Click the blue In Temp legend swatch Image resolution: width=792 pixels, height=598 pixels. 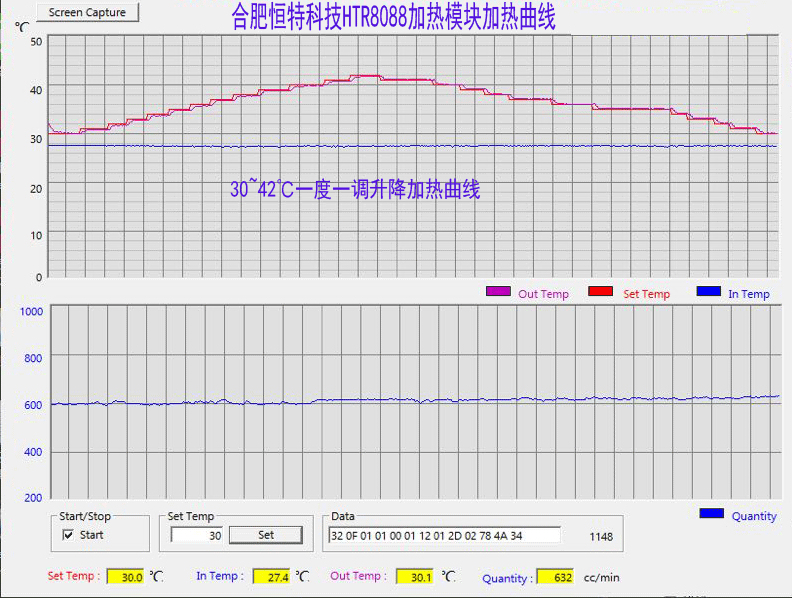(709, 291)
